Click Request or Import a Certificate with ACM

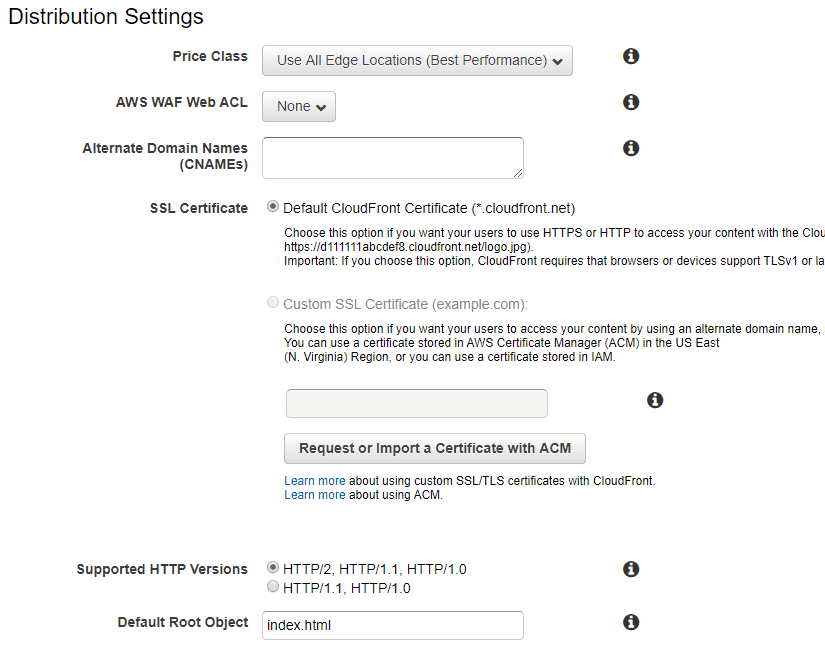(435, 448)
